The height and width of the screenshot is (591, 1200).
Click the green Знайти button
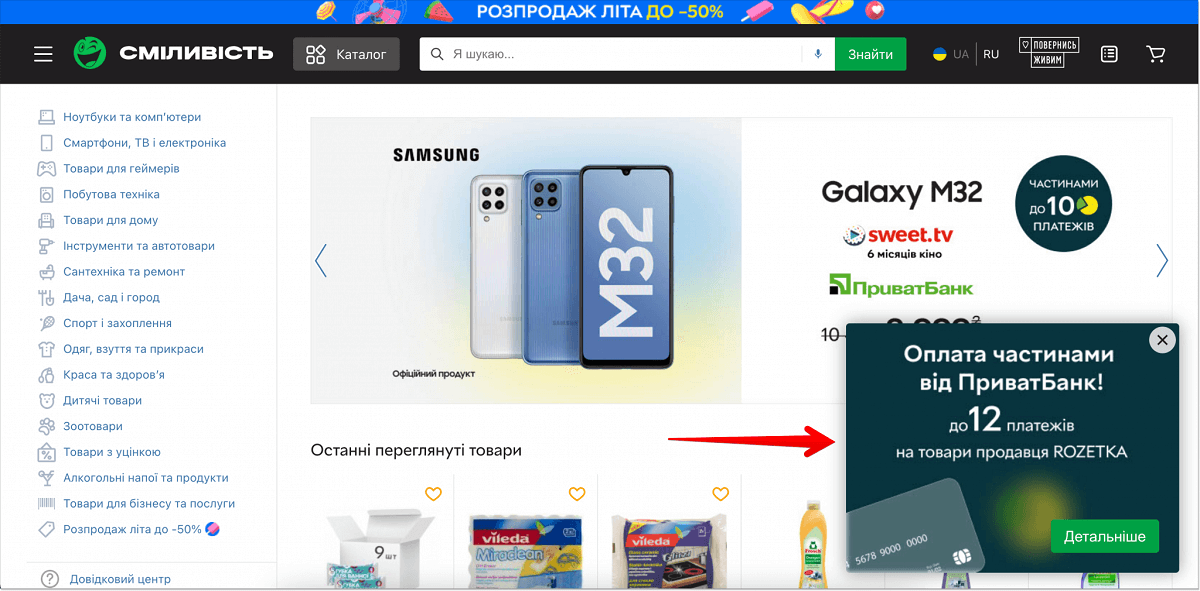(x=870, y=54)
